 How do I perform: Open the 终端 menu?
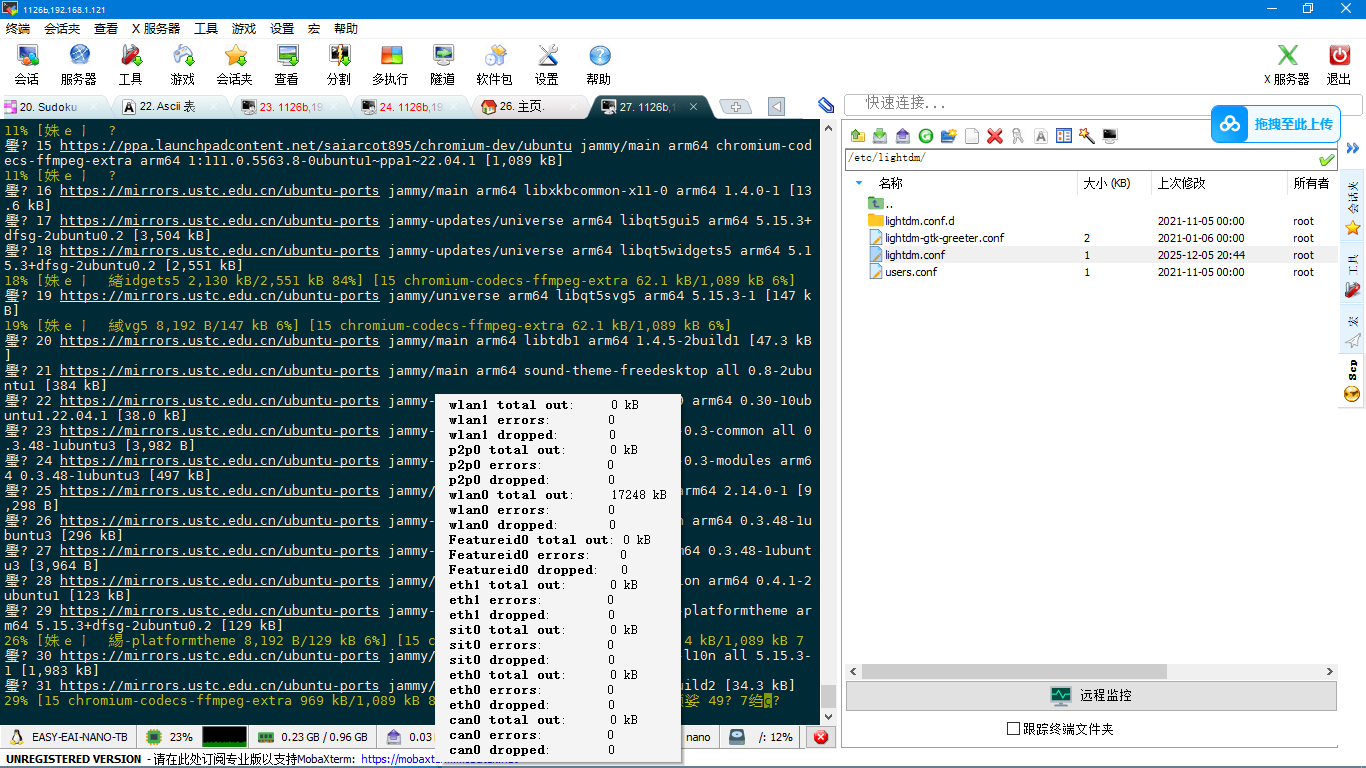click(18, 29)
